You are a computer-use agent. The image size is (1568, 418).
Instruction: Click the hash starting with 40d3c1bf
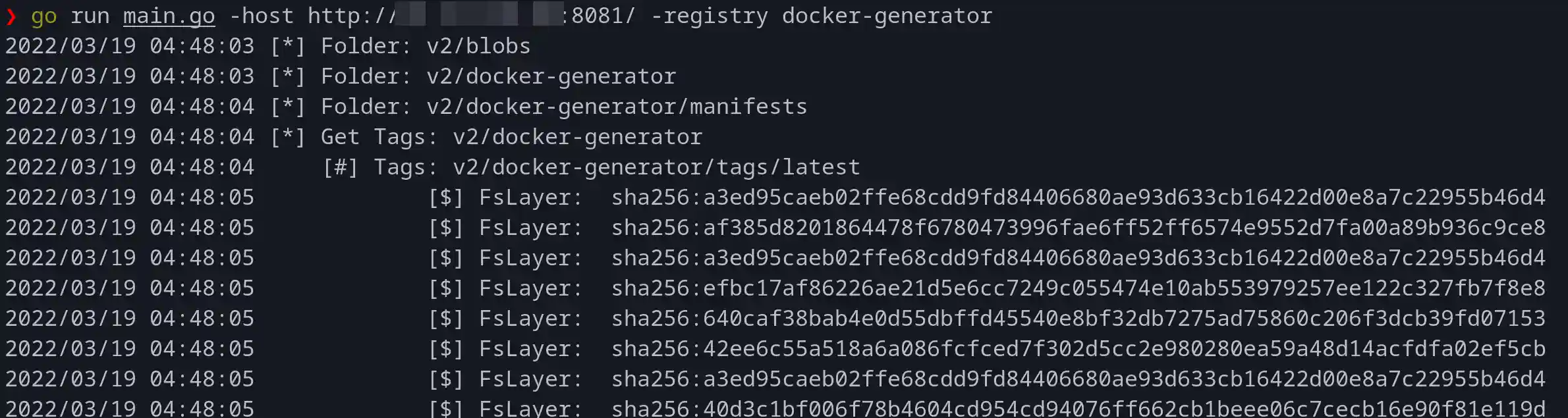click(x=1078, y=408)
